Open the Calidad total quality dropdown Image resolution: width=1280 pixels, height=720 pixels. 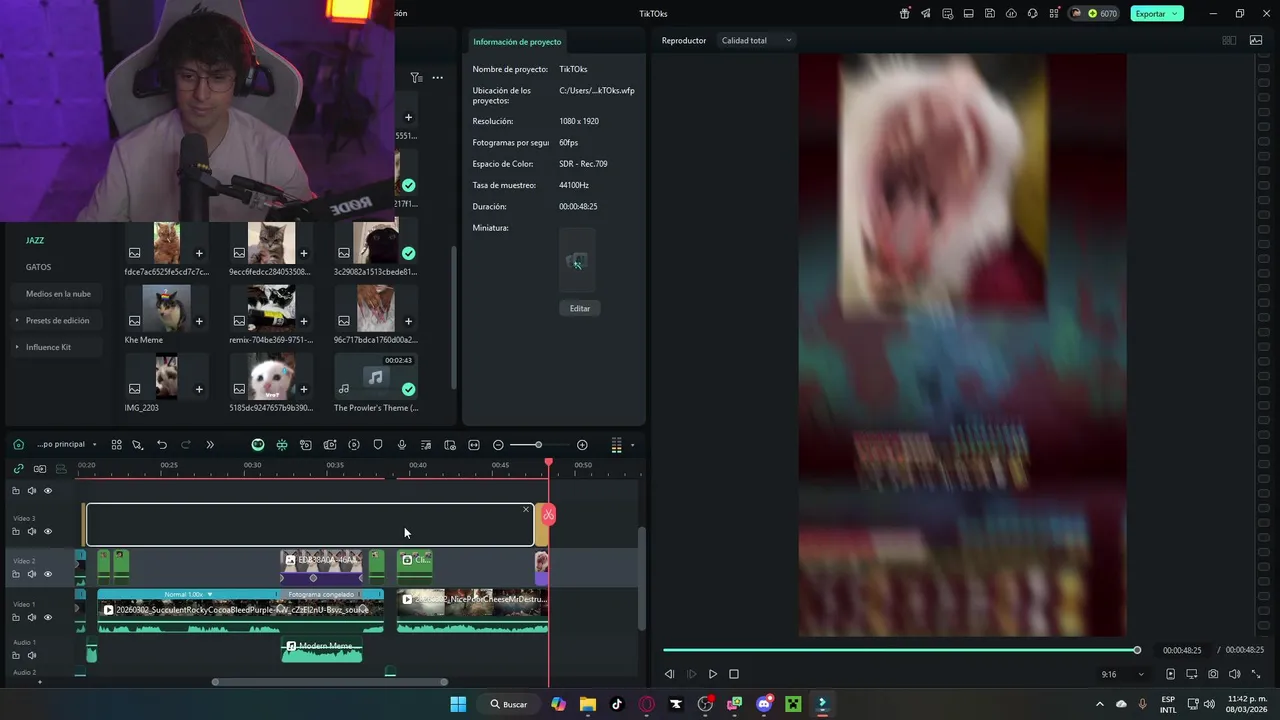[x=757, y=41]
